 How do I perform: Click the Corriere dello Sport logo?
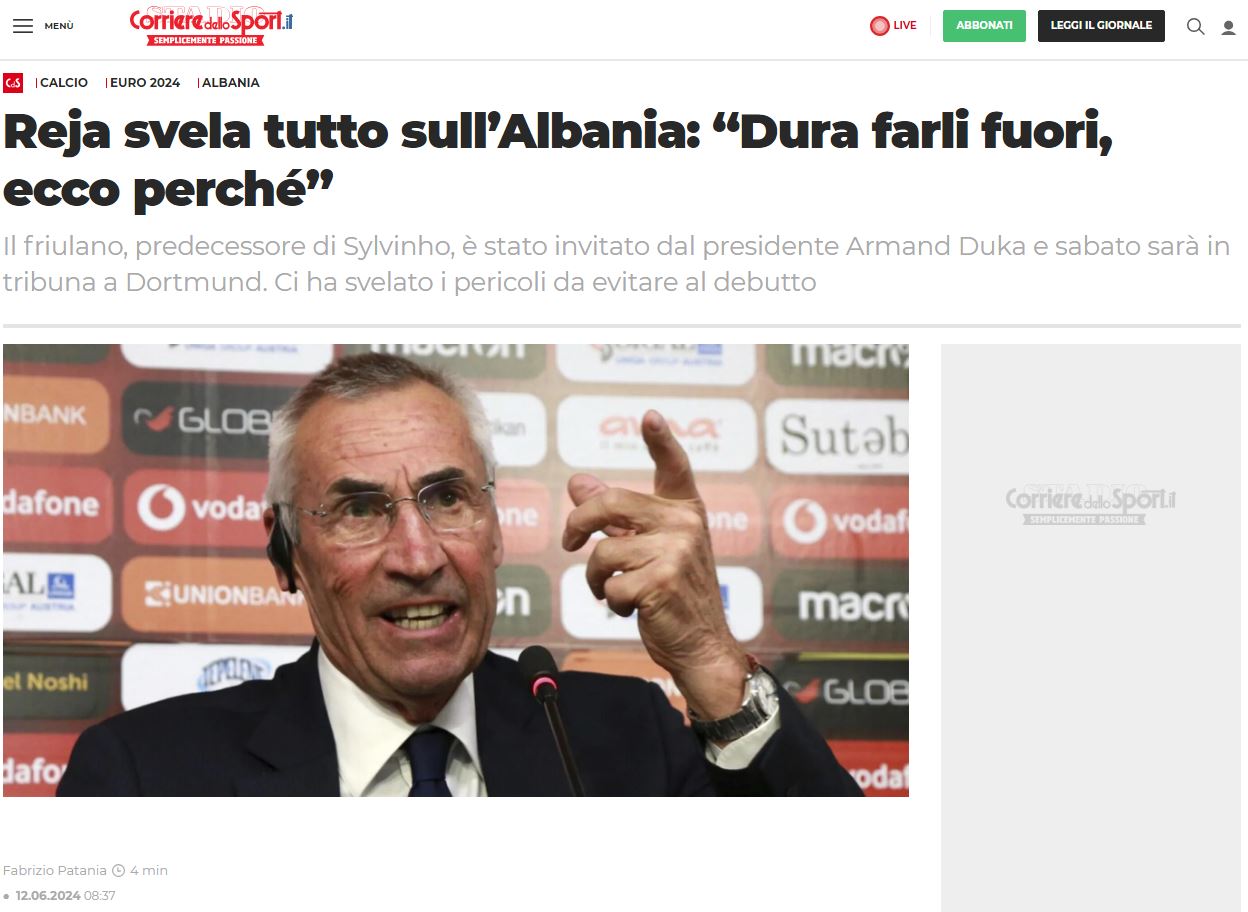(x=211, y=26)
